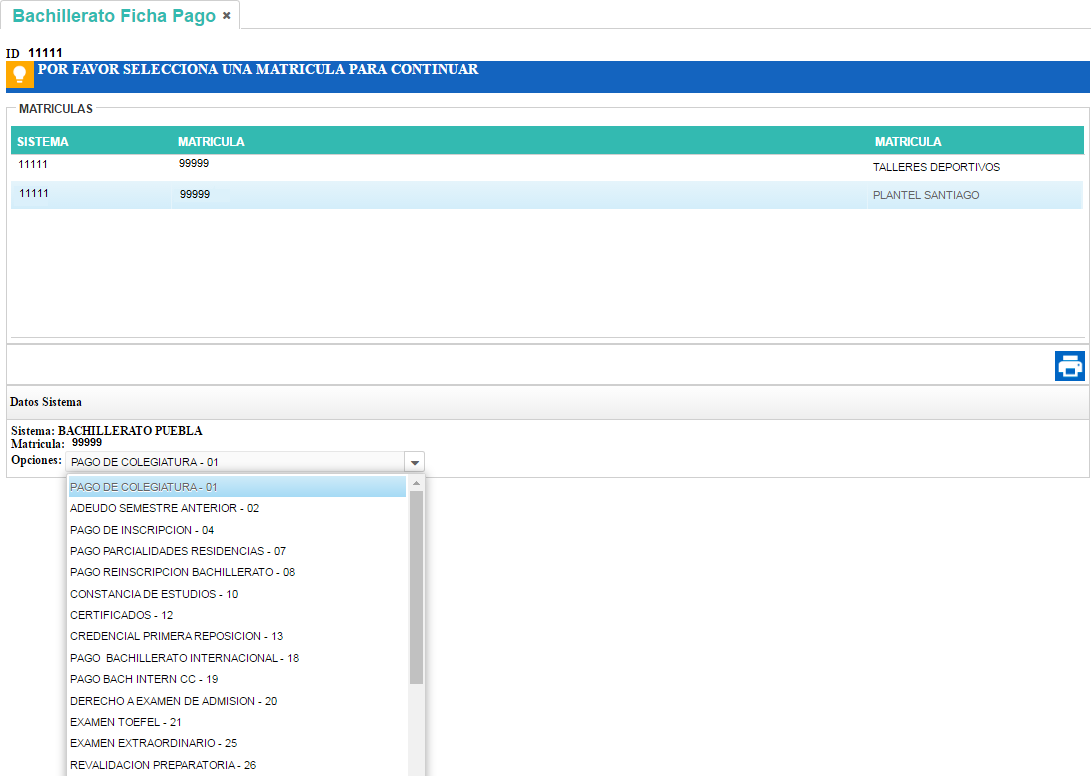Click the blue printer icon
Image resolution: width=1091 pixels, height=776 pixels.
coord(1069,366)
